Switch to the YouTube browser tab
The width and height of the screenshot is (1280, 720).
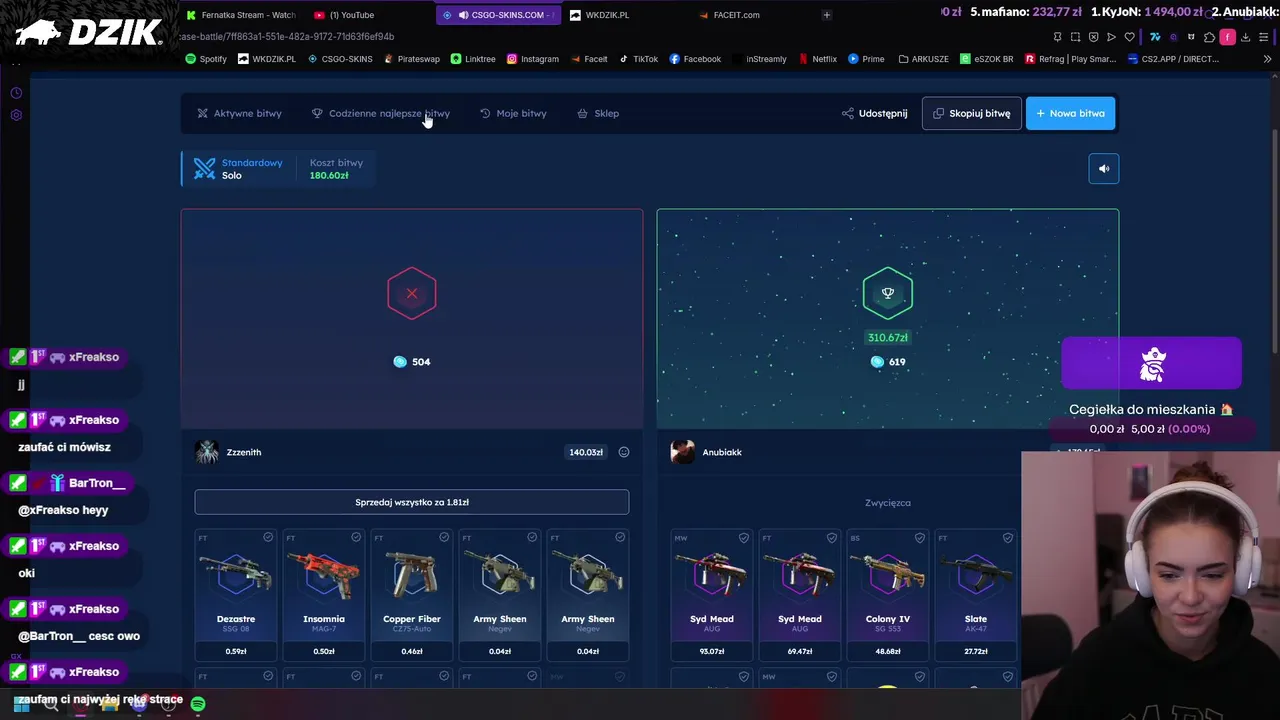point(344,15)
